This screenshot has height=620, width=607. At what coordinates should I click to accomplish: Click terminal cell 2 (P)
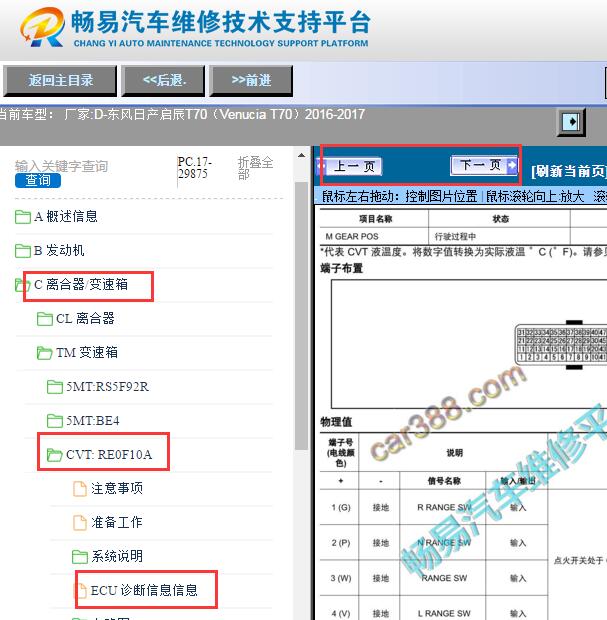click(340, 543)
